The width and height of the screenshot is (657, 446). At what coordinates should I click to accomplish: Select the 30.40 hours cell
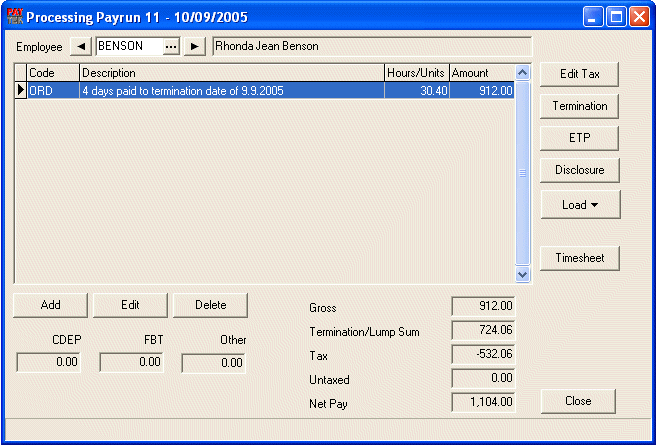(x=417, y=91)
